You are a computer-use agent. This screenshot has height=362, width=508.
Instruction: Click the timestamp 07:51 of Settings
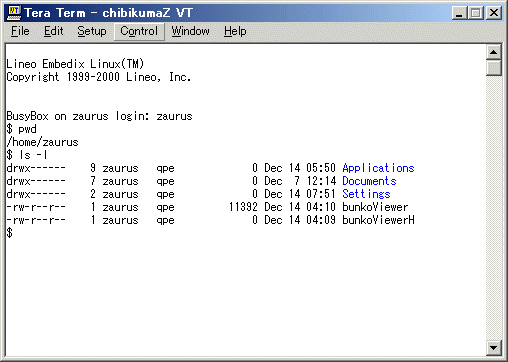click(321, 194)
